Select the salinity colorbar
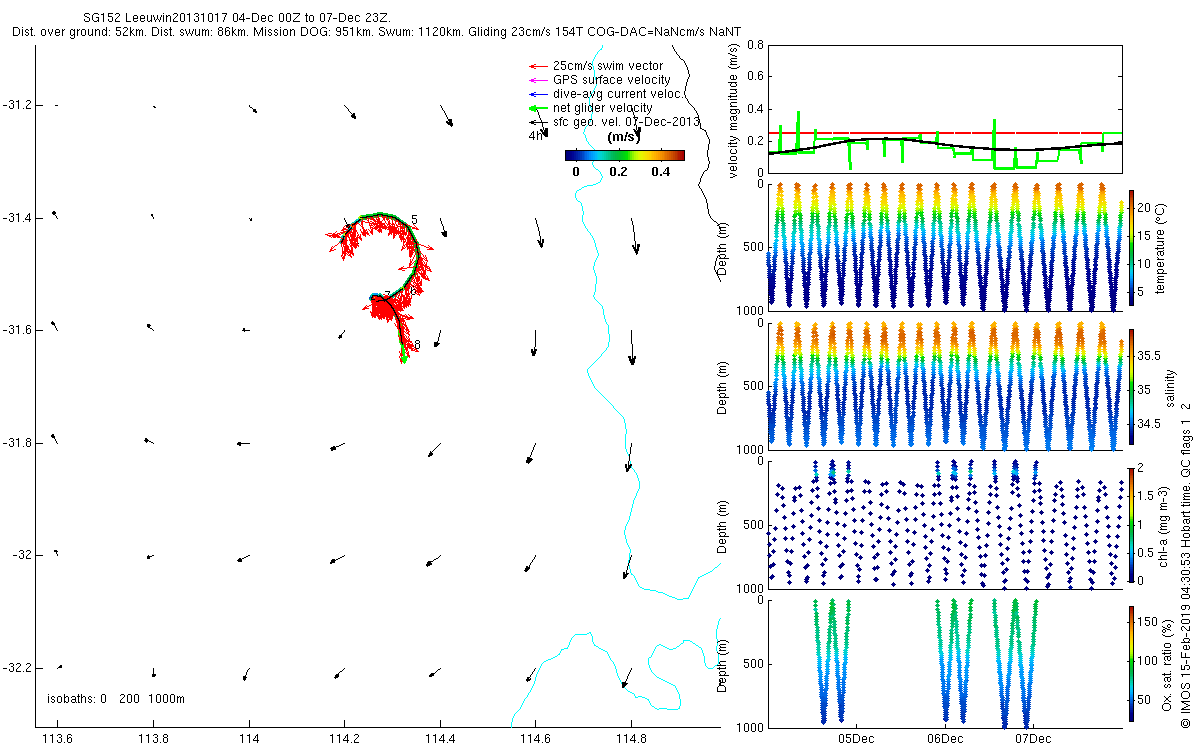 (1132, 386)
